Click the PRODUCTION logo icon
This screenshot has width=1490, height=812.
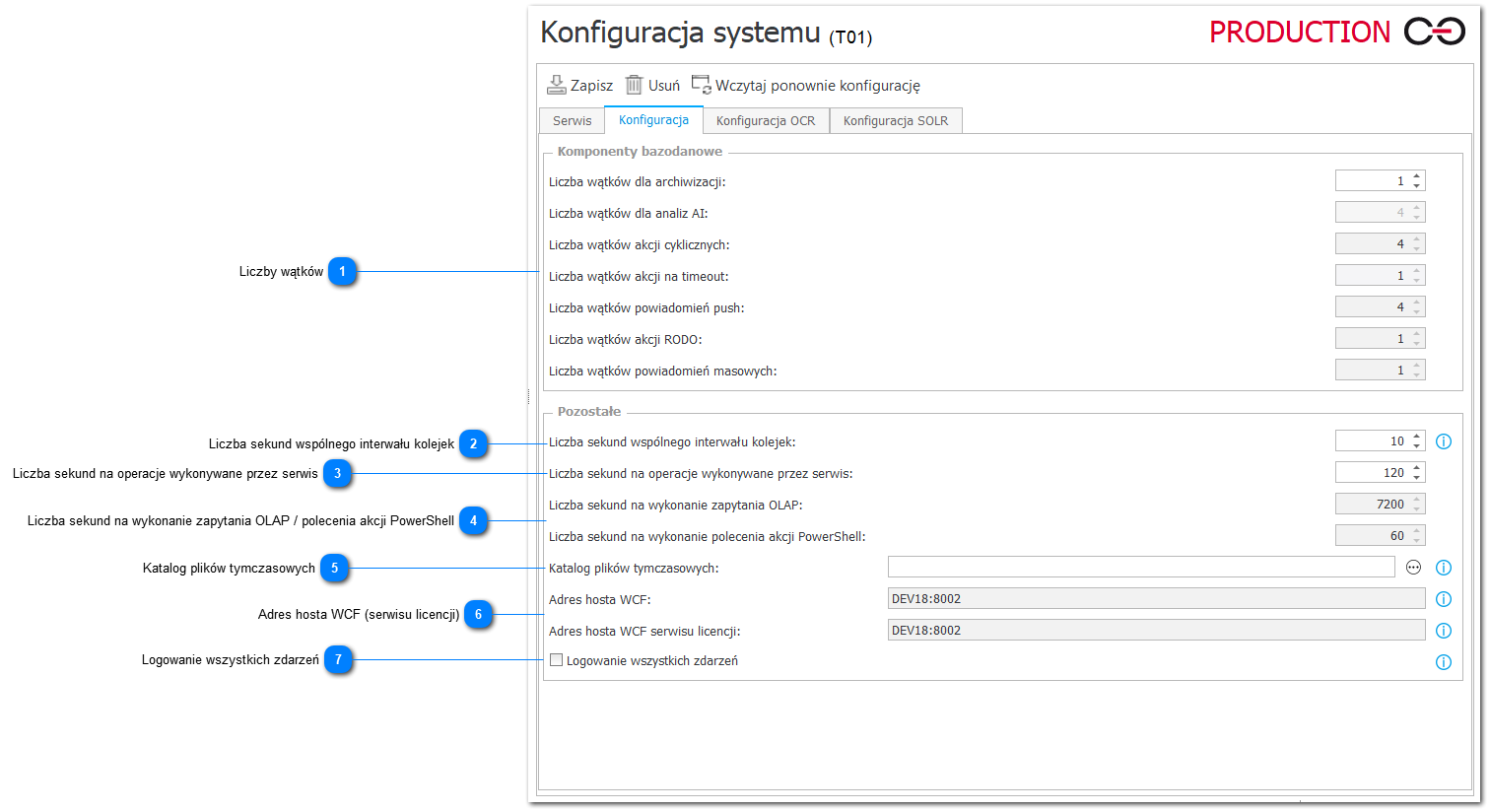(x=1435, y=32)
